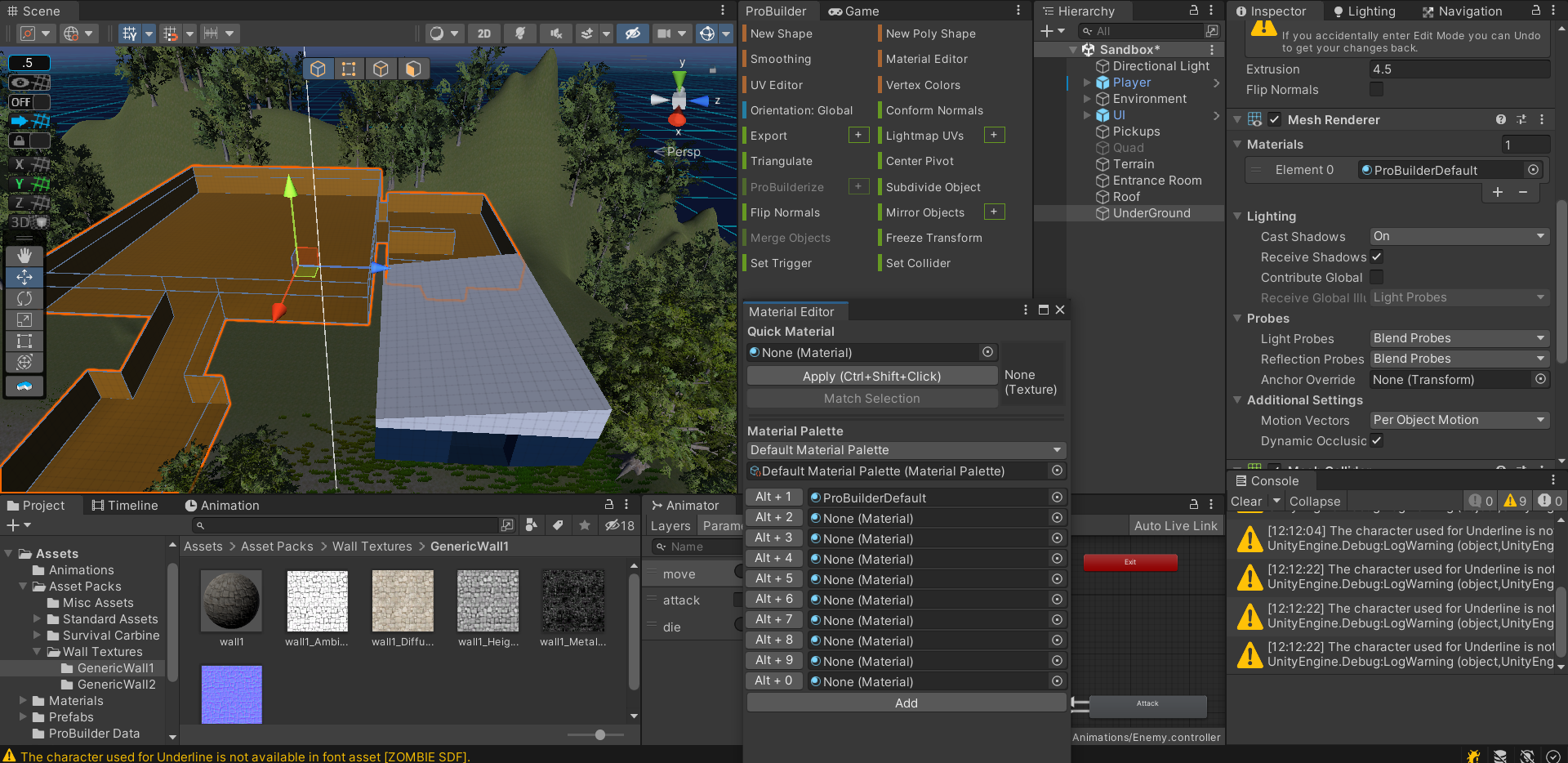
Task: Switch to the Lighting tab
Action: pos(1364,11)
